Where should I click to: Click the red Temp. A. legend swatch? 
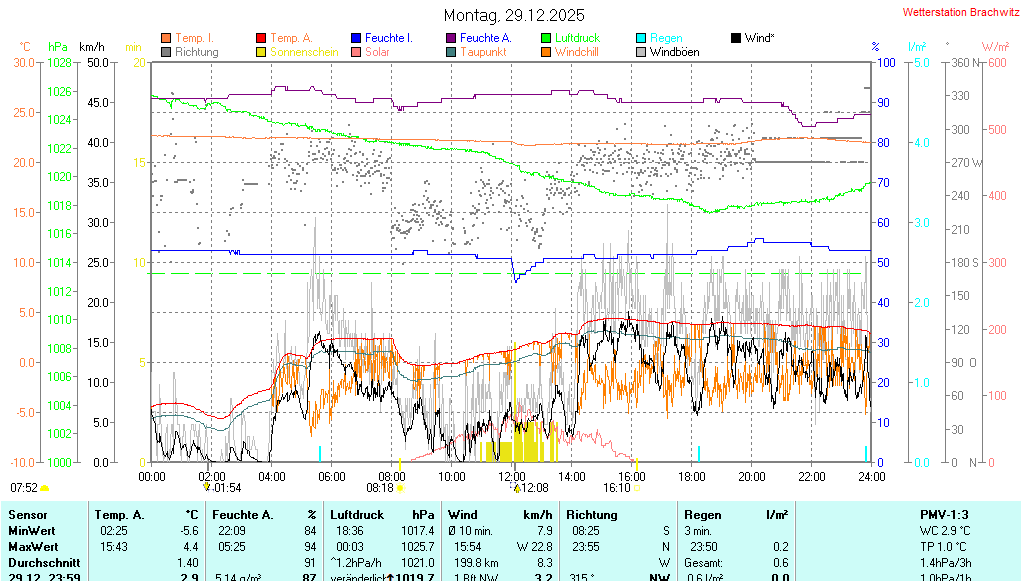(262, 38)
